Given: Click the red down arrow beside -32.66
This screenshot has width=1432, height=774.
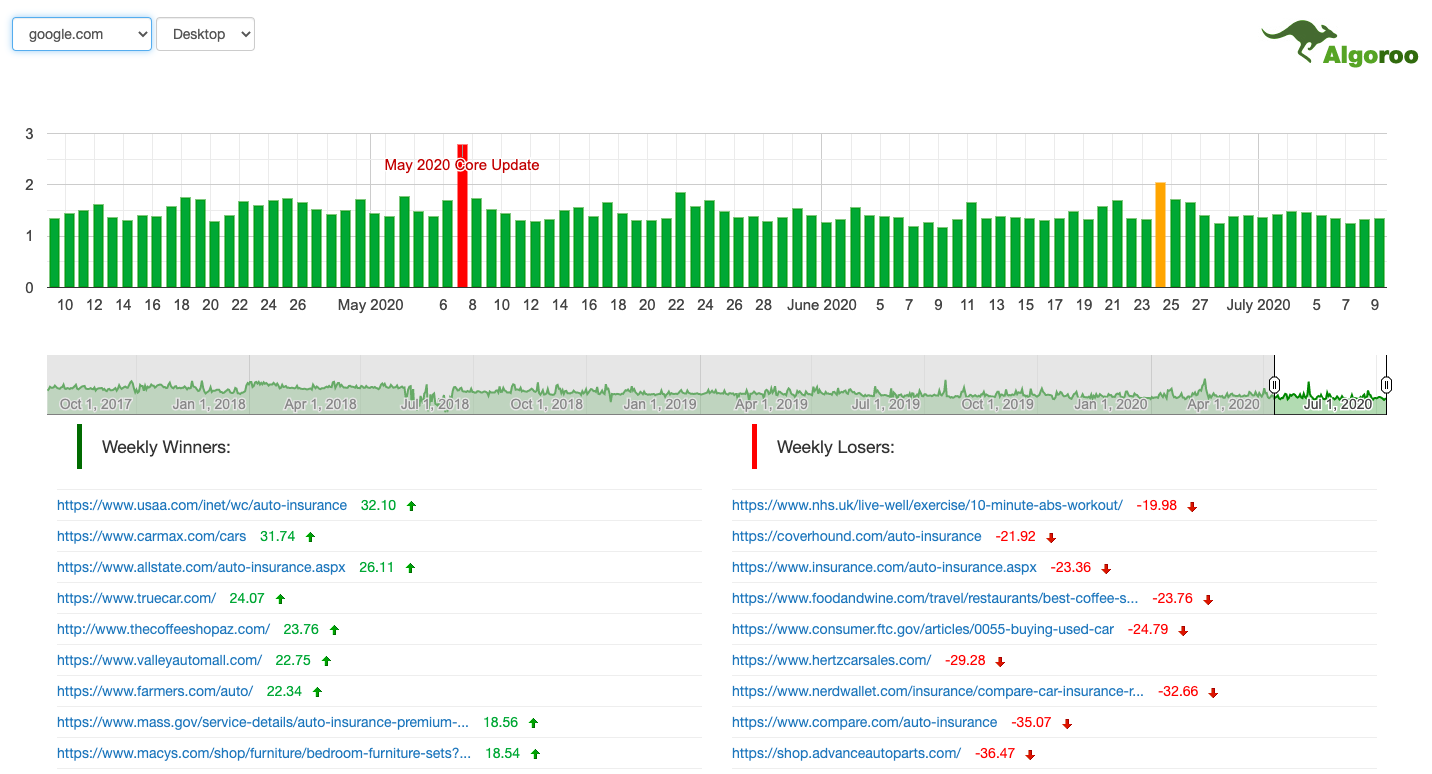Looking at the screenshot, I should [x=1213, y=693].
